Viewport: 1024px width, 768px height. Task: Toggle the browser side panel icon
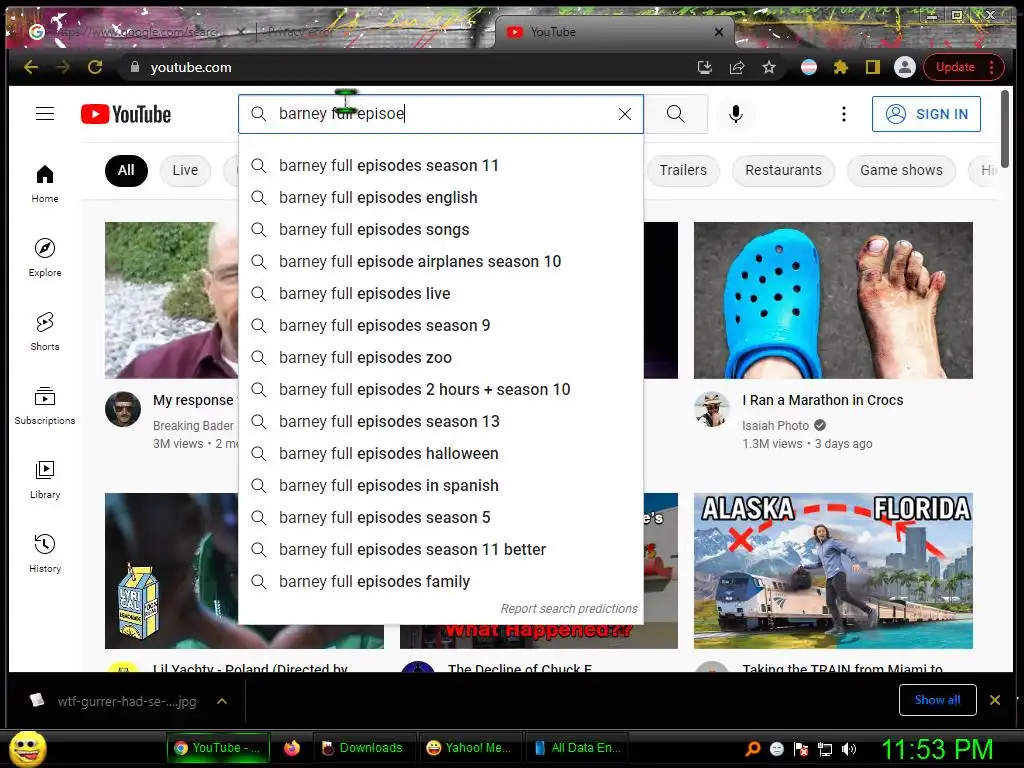(872, 67)
